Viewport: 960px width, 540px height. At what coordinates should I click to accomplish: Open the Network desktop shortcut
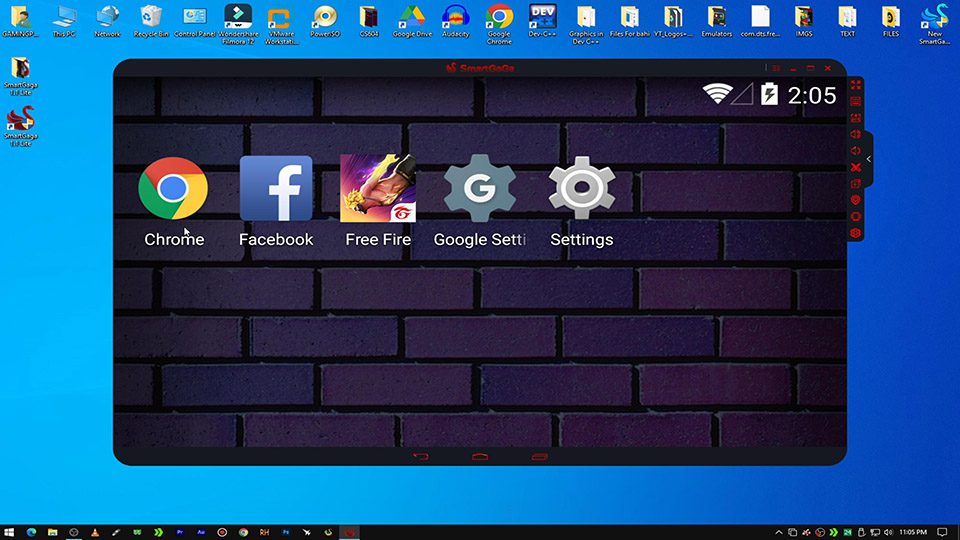tap(107, 21)
